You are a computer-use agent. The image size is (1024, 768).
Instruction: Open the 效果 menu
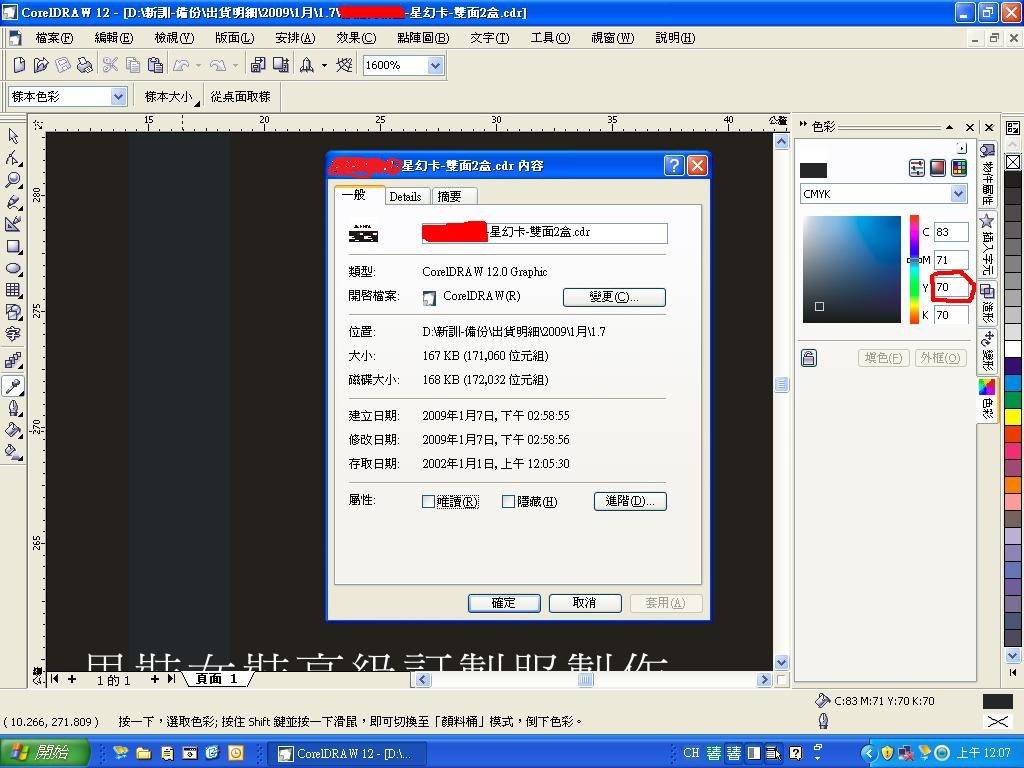pyautogui.click(x=355, y=38)
